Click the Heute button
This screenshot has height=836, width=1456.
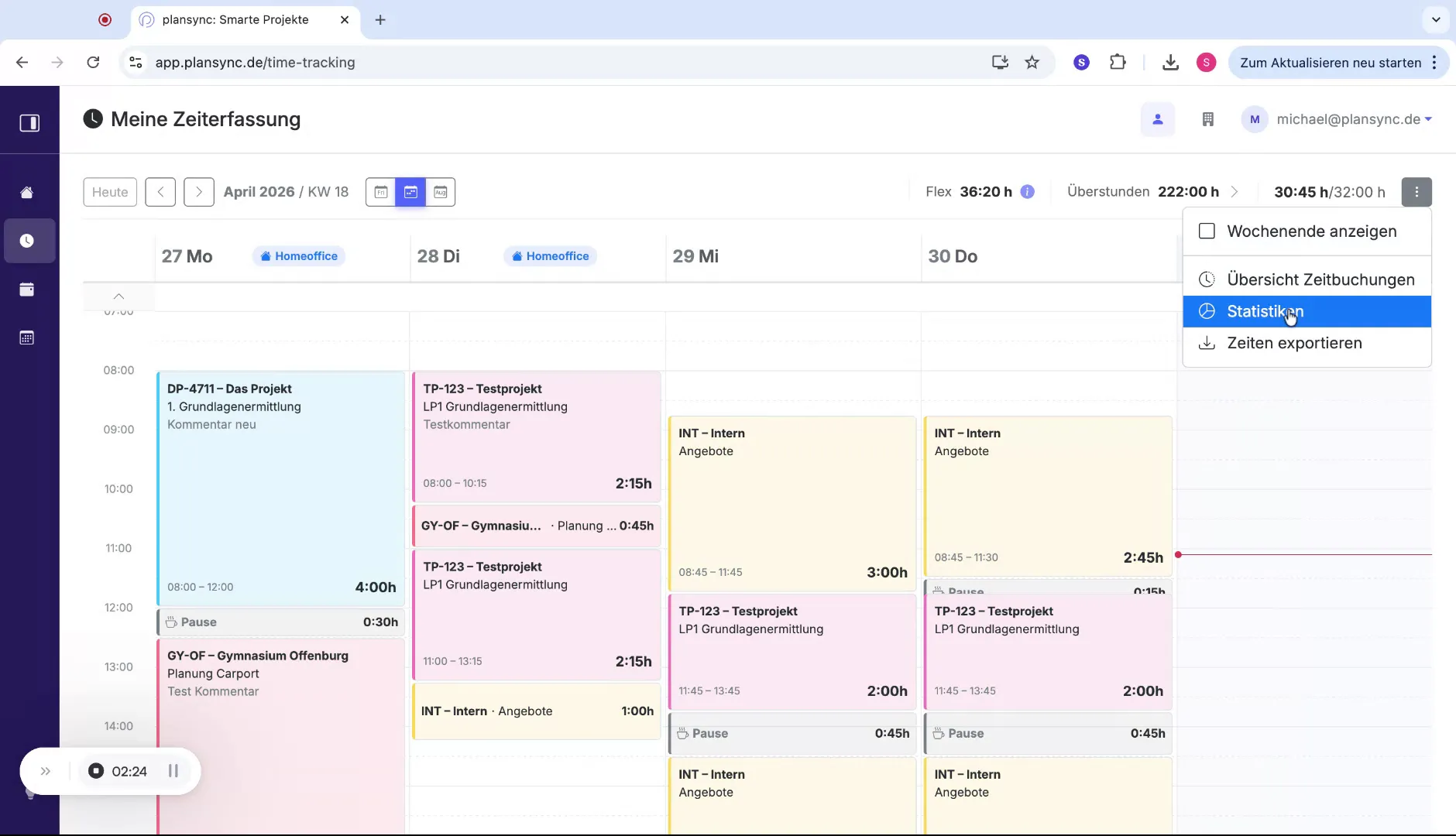(110, 192)
